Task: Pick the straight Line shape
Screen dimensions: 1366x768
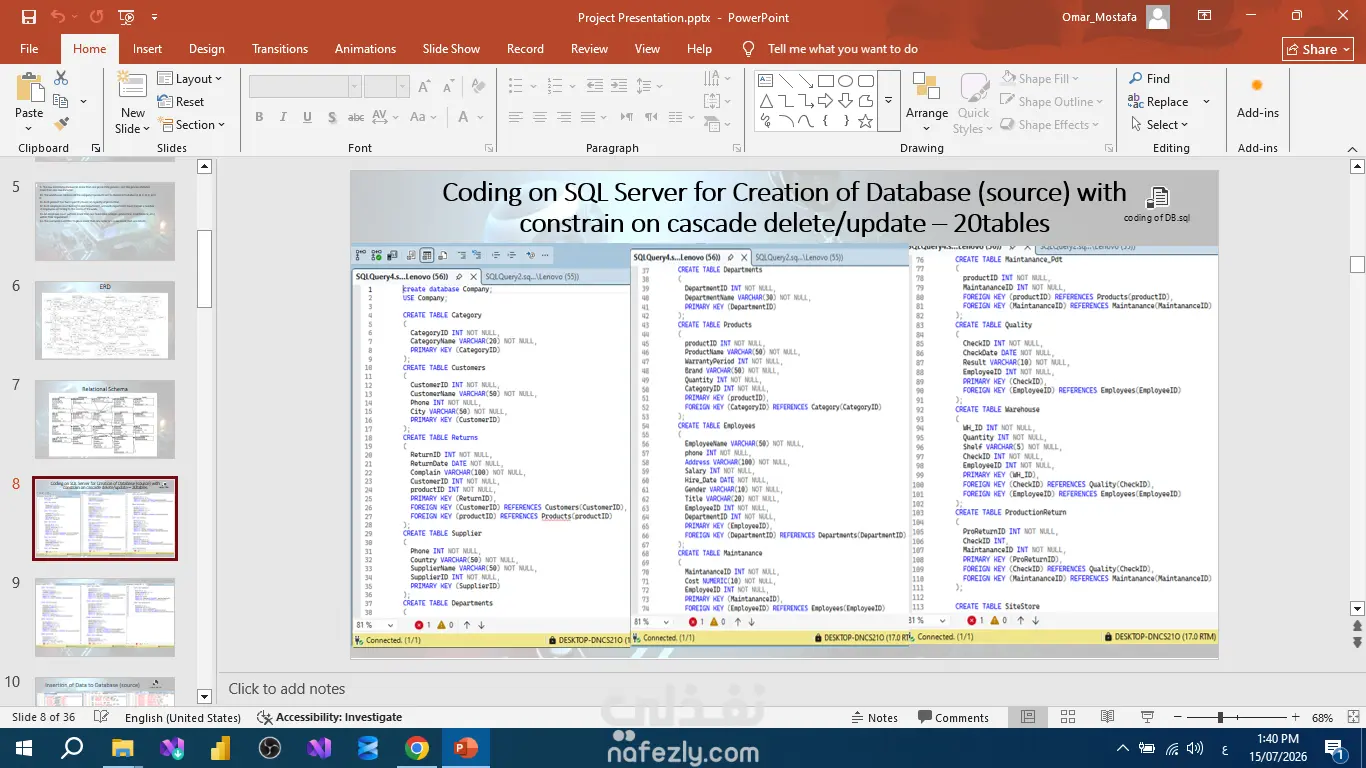Action: [x=786, y=81]
